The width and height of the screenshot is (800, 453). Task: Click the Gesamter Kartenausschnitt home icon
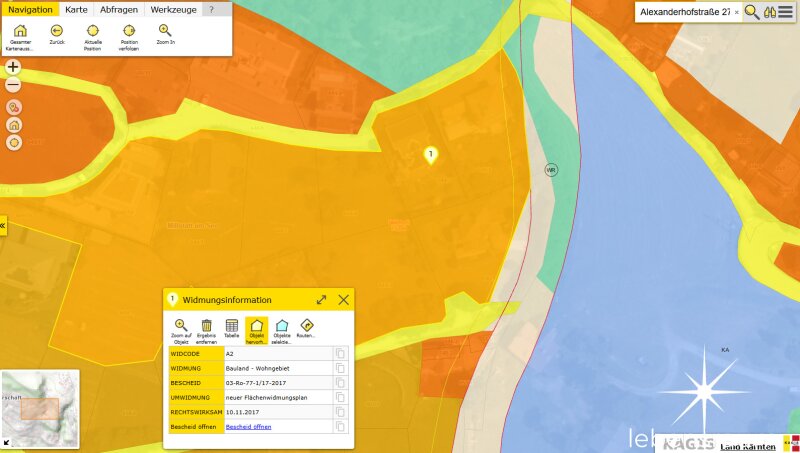[20, 31]
